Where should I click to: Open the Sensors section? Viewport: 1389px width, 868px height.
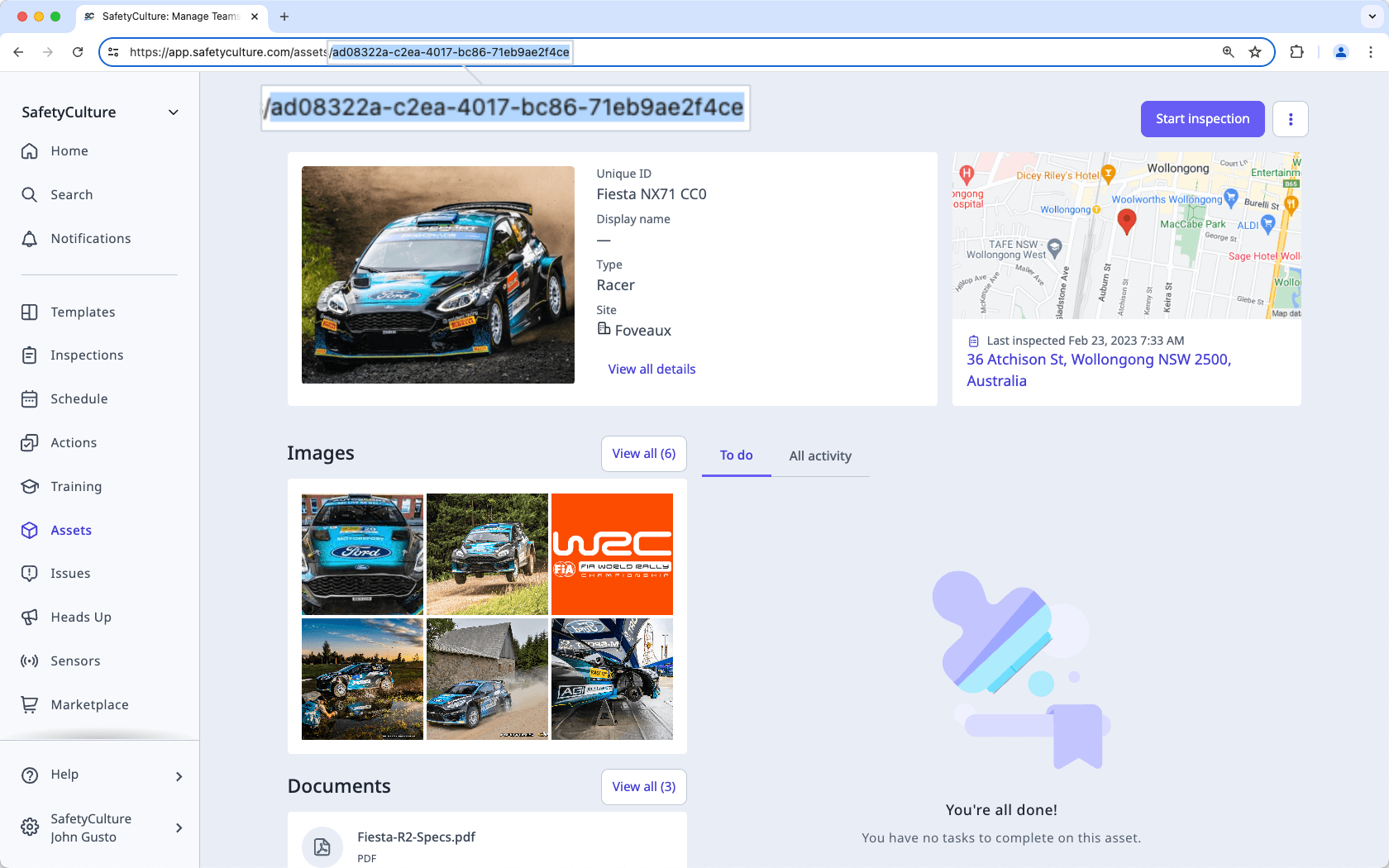[75, 661]
